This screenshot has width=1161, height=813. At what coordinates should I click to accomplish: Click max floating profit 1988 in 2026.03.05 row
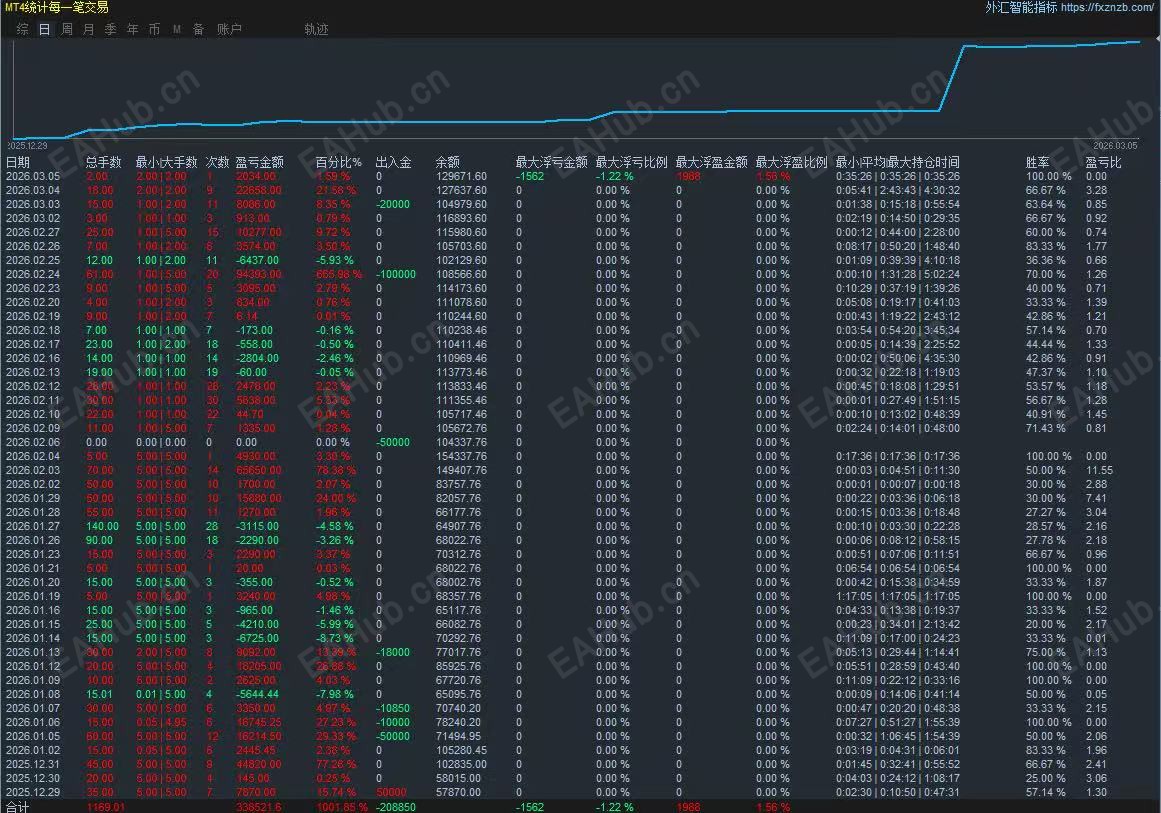[x=689, y=176]
